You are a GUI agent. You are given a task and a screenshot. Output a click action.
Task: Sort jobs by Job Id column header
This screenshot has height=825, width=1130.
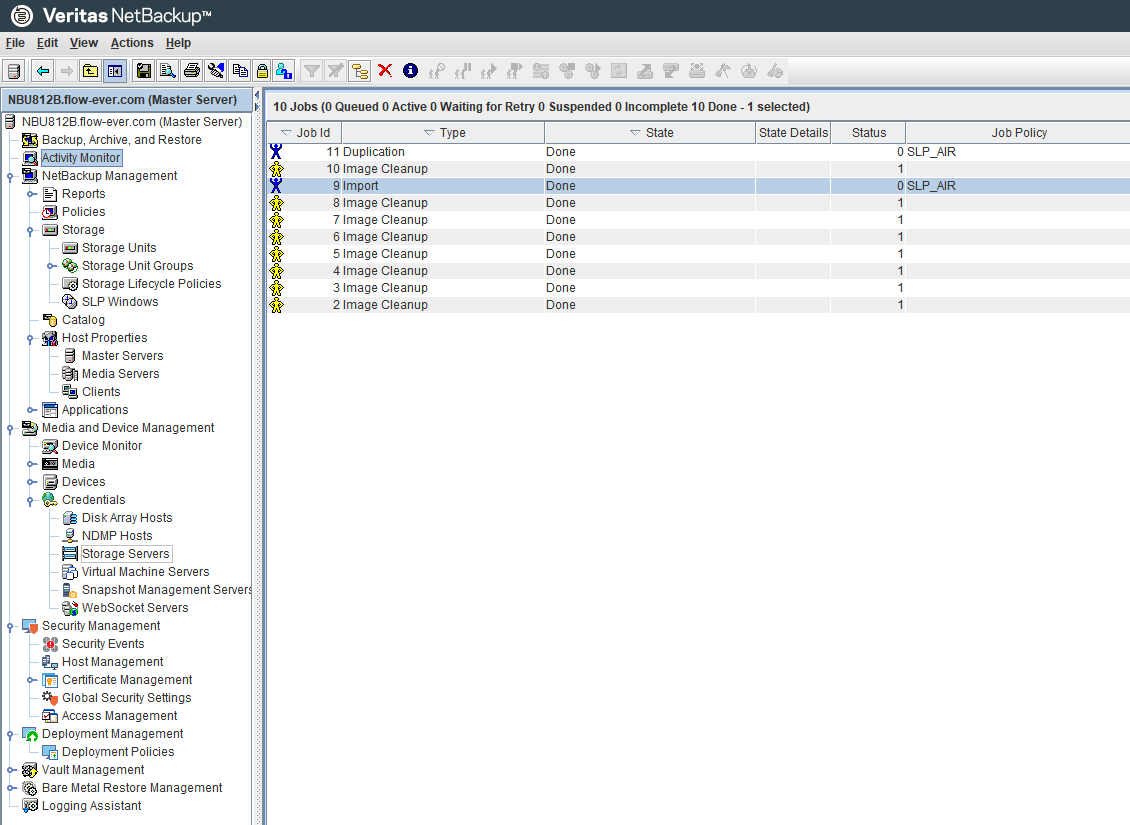tap(304, 133)
